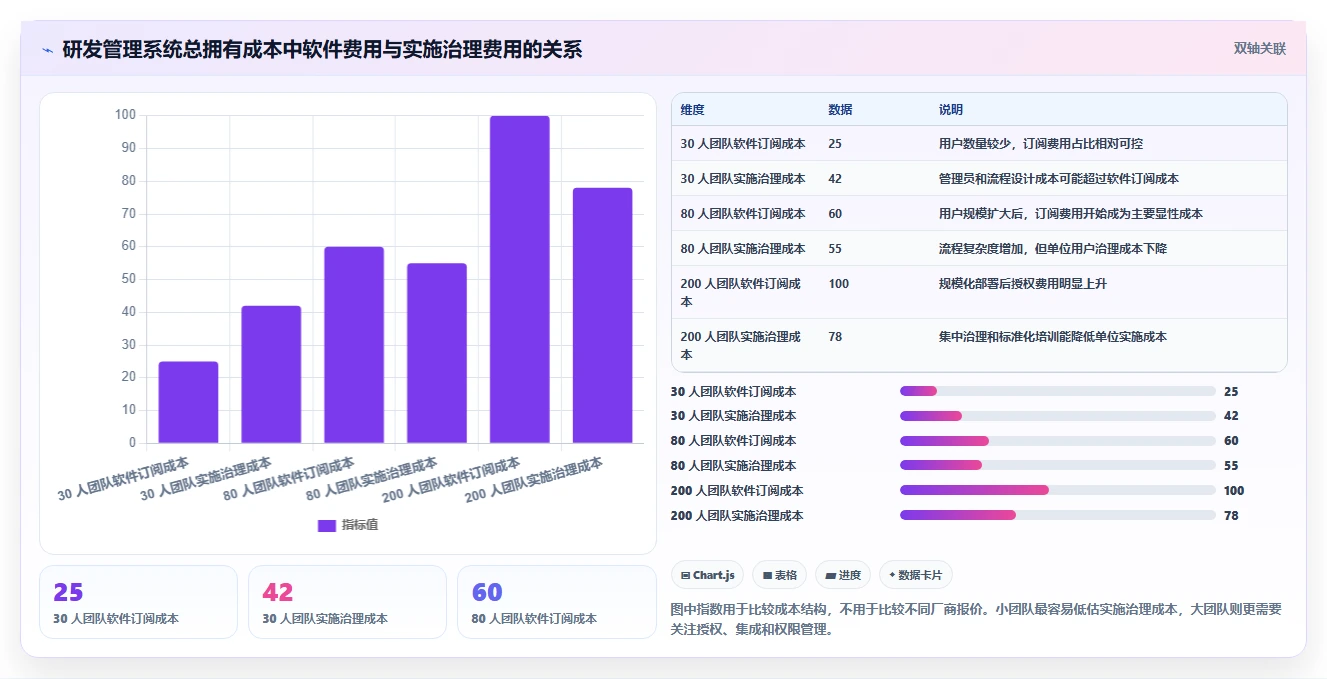This screenshot has width=1327, height=679.
Task: Click the progress bar showing value 25
Action: pos(1058,391)
